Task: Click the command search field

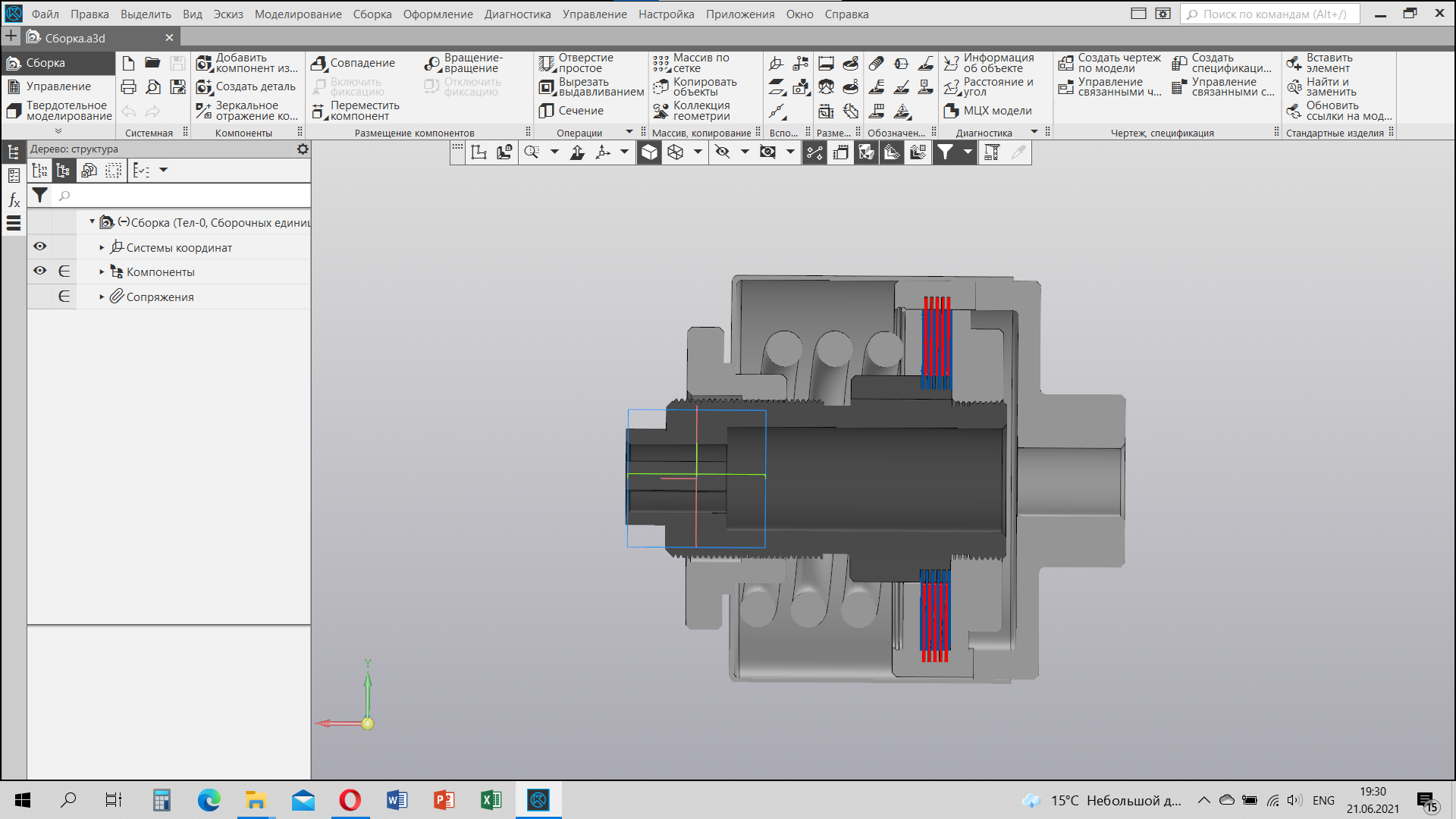Action: [1270, 14]
